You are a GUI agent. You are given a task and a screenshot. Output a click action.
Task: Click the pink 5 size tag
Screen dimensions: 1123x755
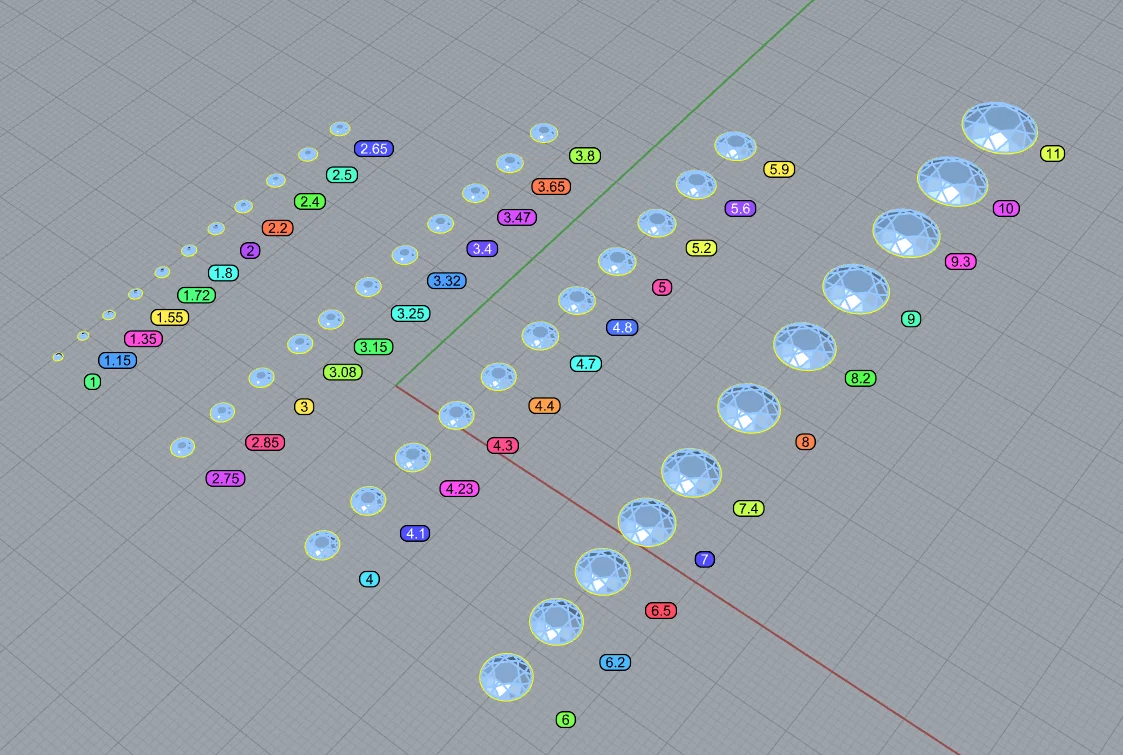[x=662, y=287]
